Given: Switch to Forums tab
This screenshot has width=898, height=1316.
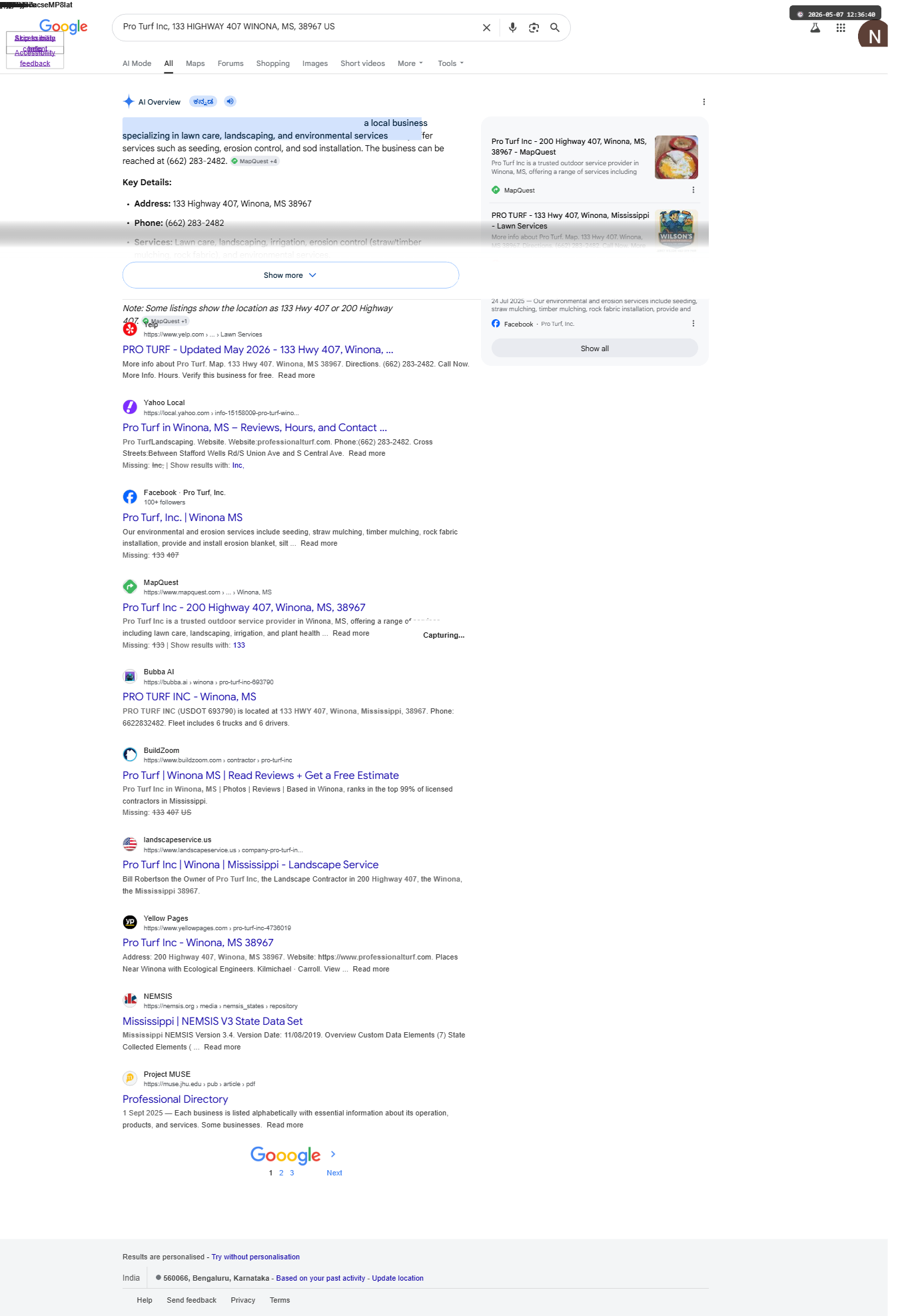Looking at the screenshot, I should [x=230, y=63].
